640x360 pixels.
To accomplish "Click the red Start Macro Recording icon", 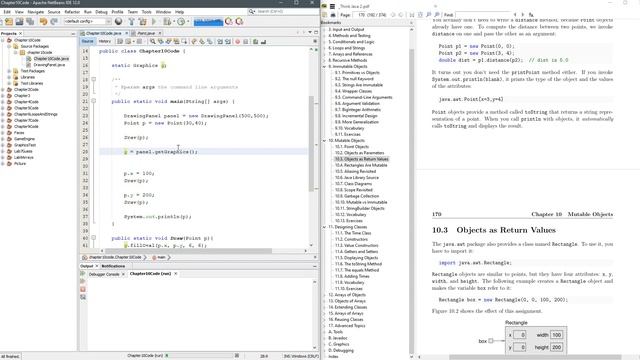I will (238, 41).
